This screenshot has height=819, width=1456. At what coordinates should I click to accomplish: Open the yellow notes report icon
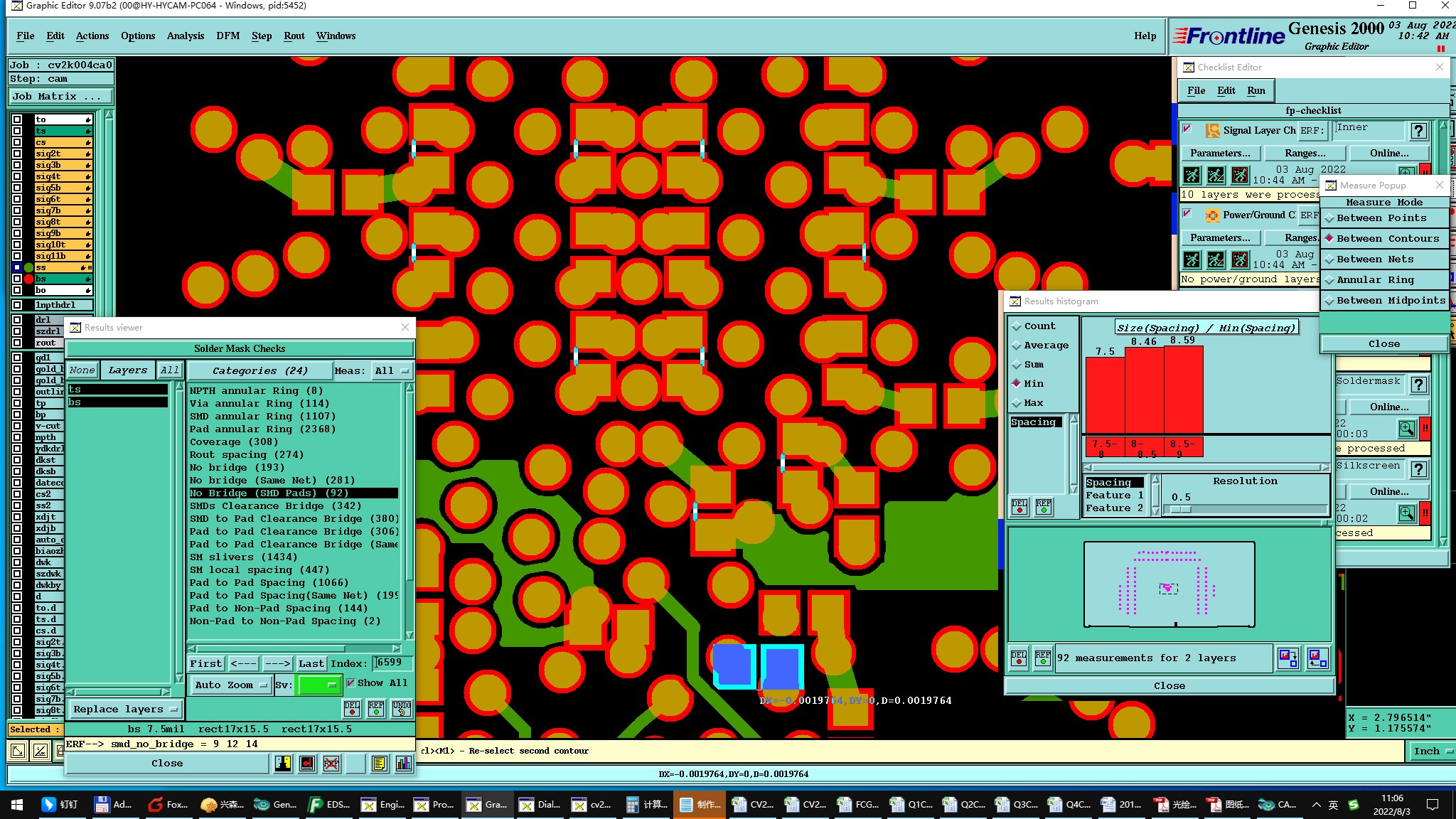click(379, 763)
